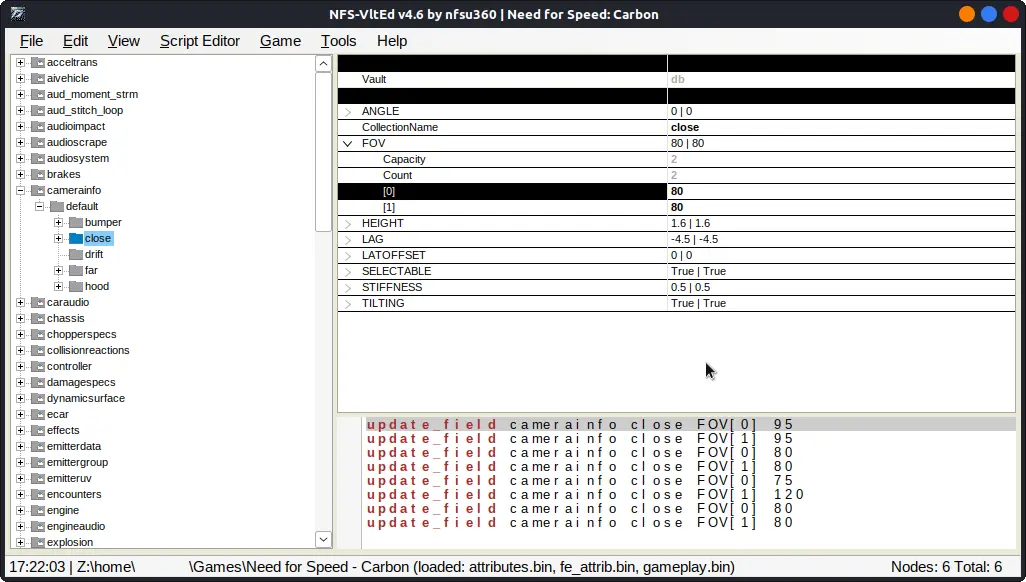Viewport: 1026px width, 582px height.
Task: Expand the ANGLE property row
Action: tap(348, 112)
